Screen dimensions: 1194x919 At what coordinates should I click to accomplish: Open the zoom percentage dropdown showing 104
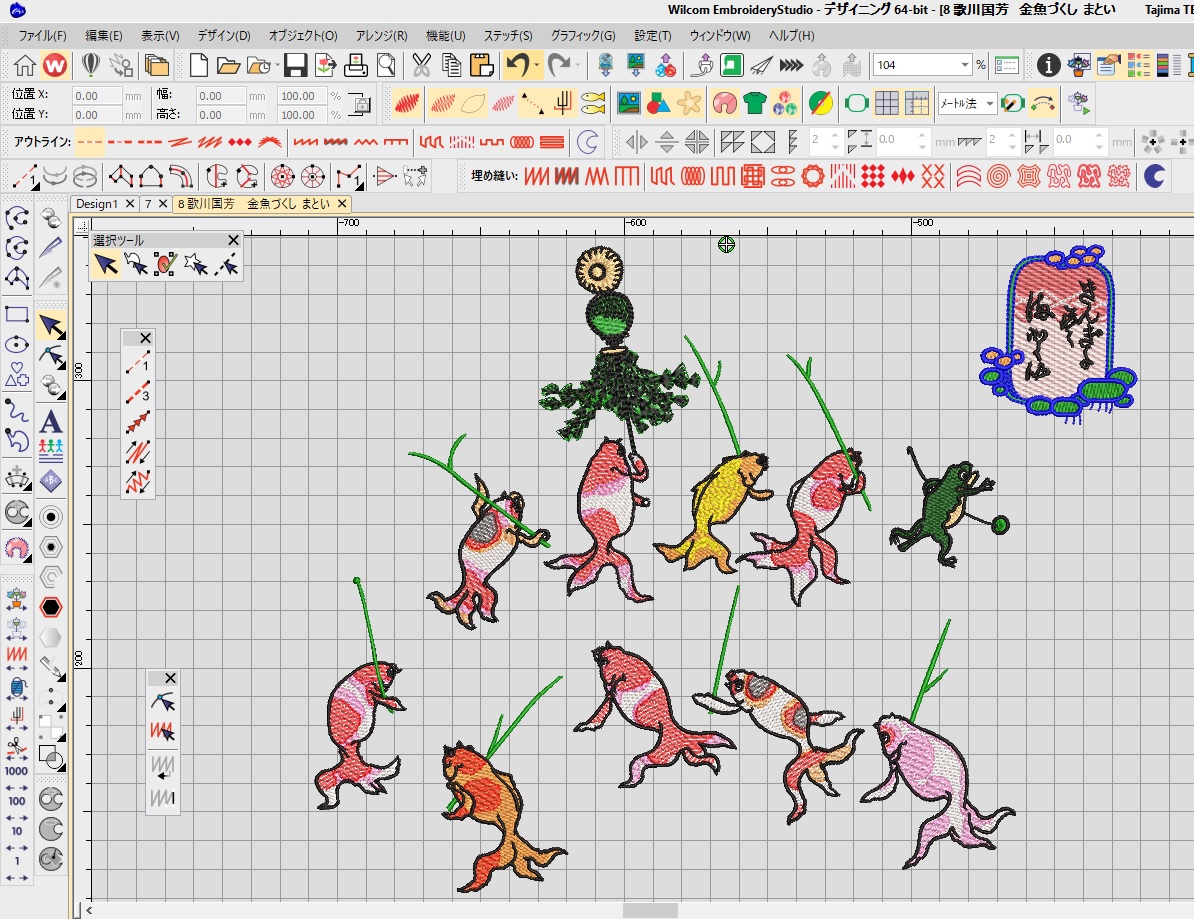click(x=965, y=65)
